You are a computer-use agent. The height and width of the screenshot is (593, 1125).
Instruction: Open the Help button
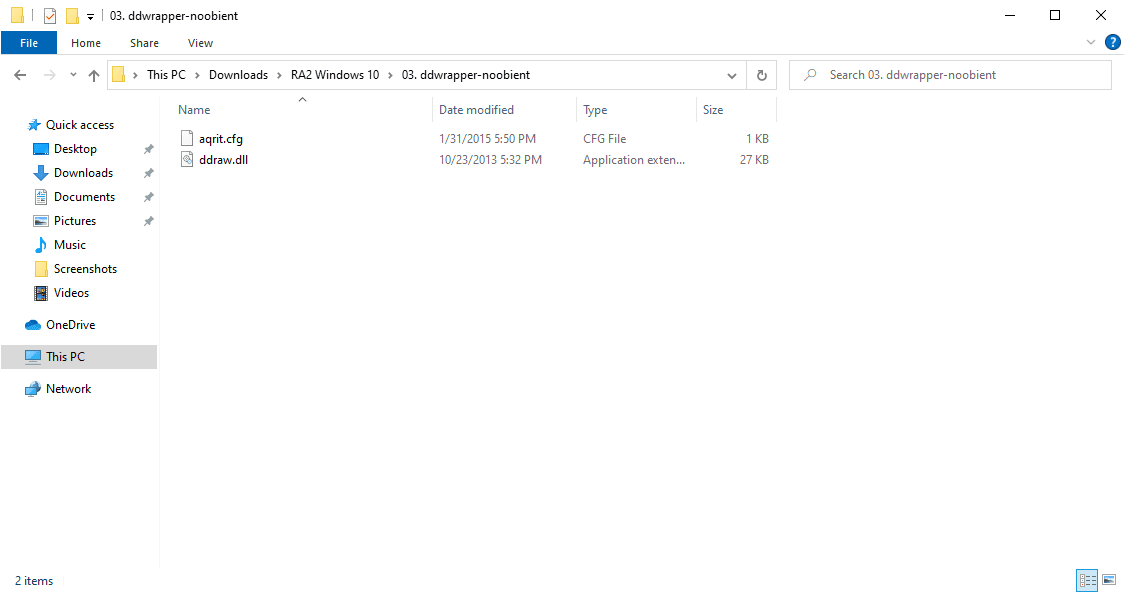pos(1113,42)
